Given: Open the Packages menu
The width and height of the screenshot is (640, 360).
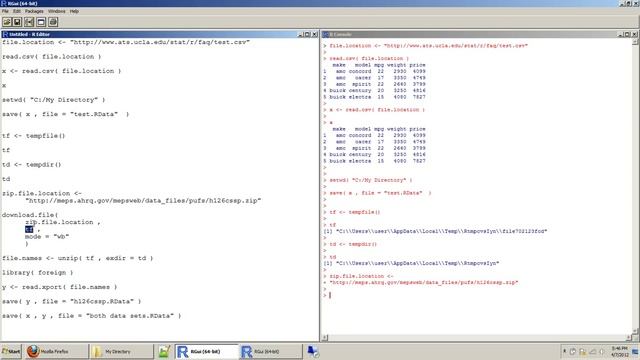Looking at the screenshot, I should (34, 11).
